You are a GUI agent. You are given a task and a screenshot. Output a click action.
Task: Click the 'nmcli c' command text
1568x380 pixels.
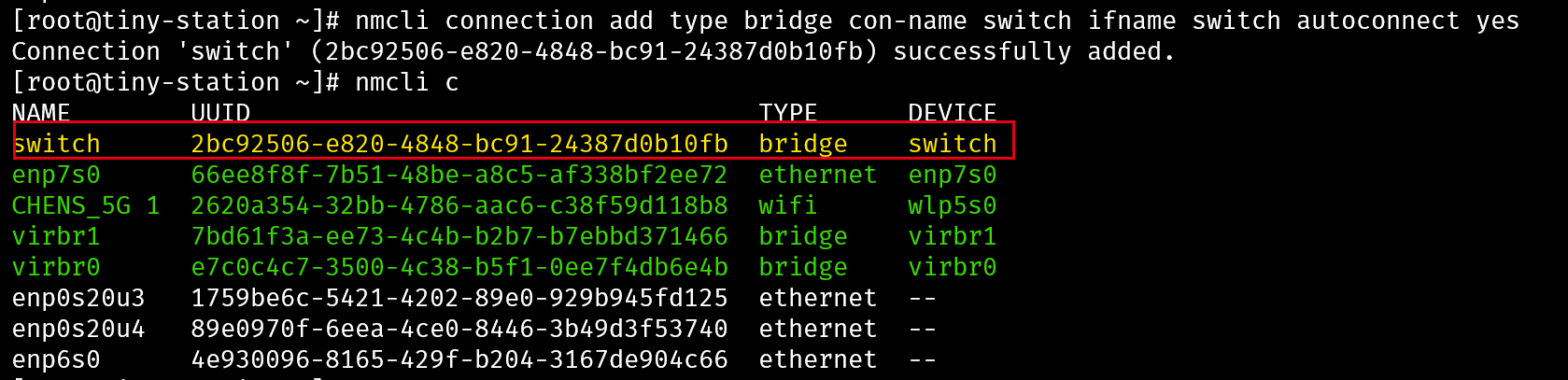[407, 82]
